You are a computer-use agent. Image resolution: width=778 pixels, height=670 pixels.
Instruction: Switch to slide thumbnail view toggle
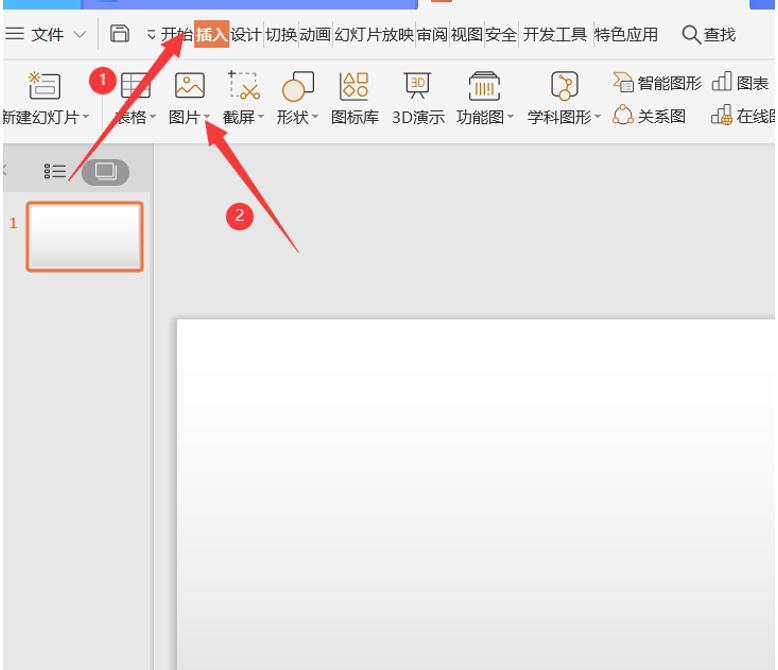point(105,172)
